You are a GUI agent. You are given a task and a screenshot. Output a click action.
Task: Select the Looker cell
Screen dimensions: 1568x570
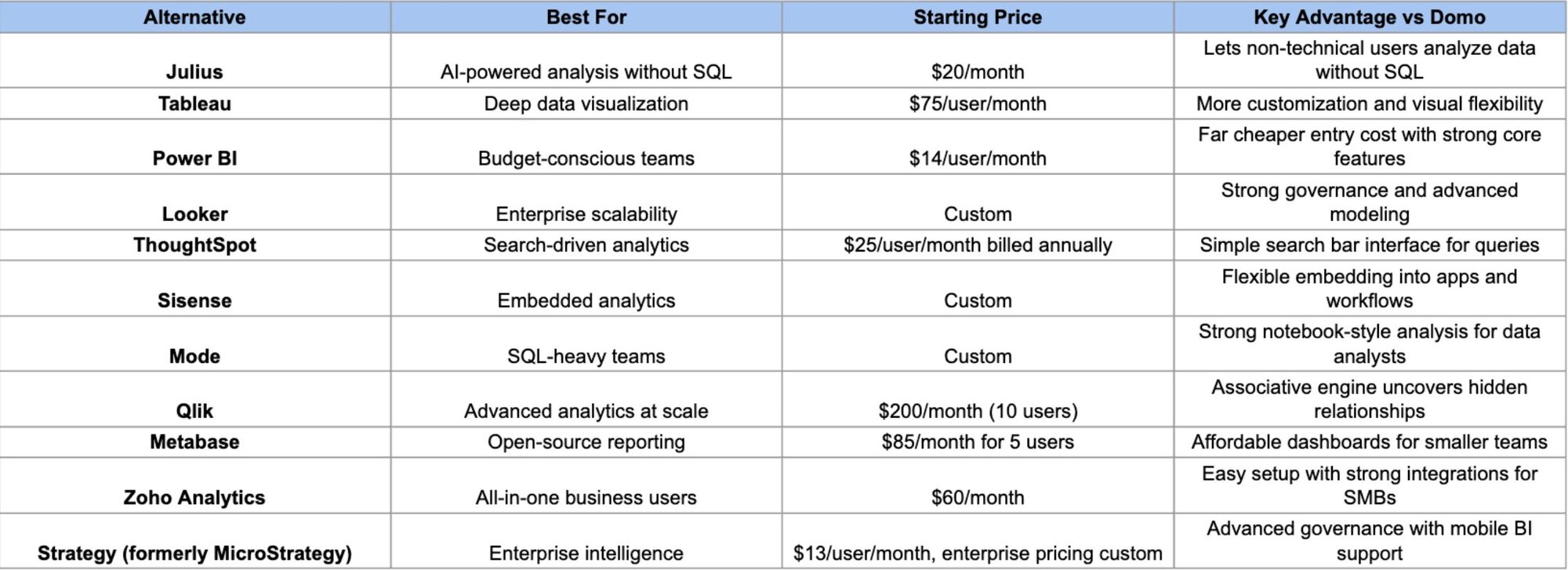coord(194,202)
